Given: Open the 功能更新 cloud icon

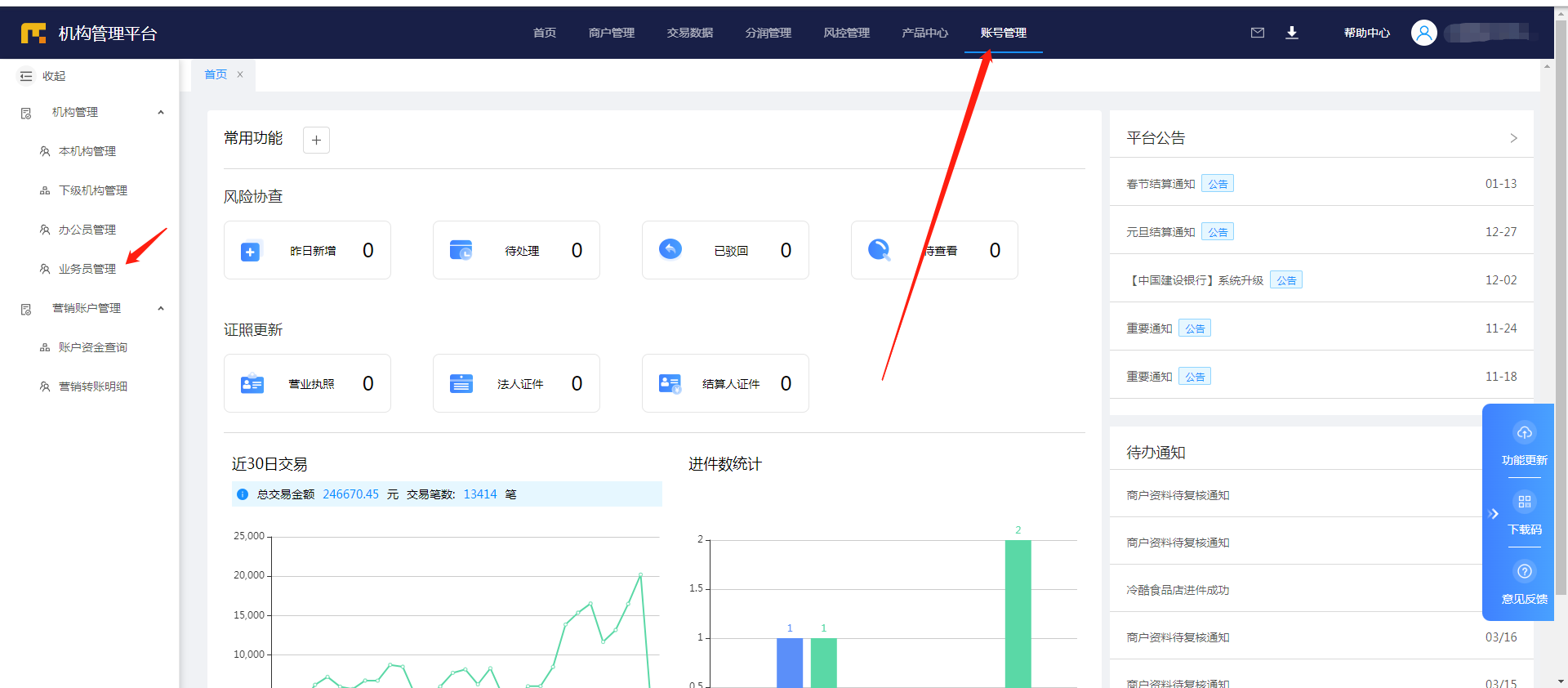Looking at the screenshot, I should 1524,432.
